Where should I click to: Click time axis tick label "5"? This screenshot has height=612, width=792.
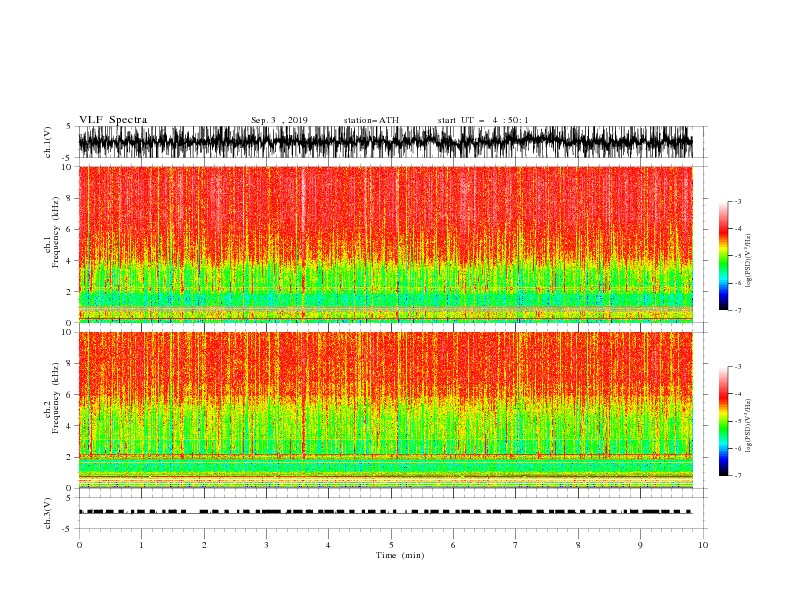(x=391, y=545)
